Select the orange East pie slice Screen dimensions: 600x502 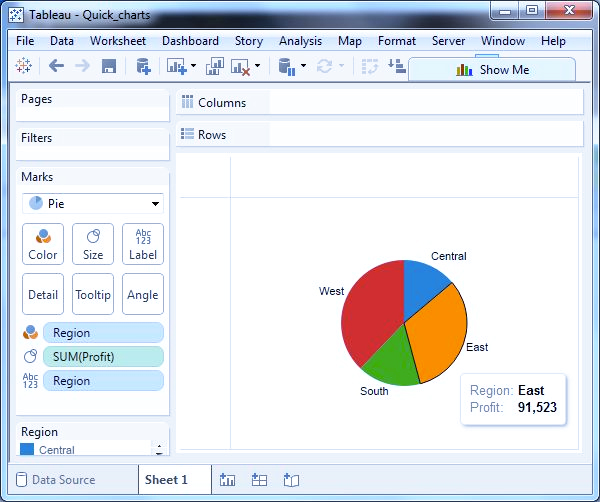pyautogui.click(x=440, y=331)
